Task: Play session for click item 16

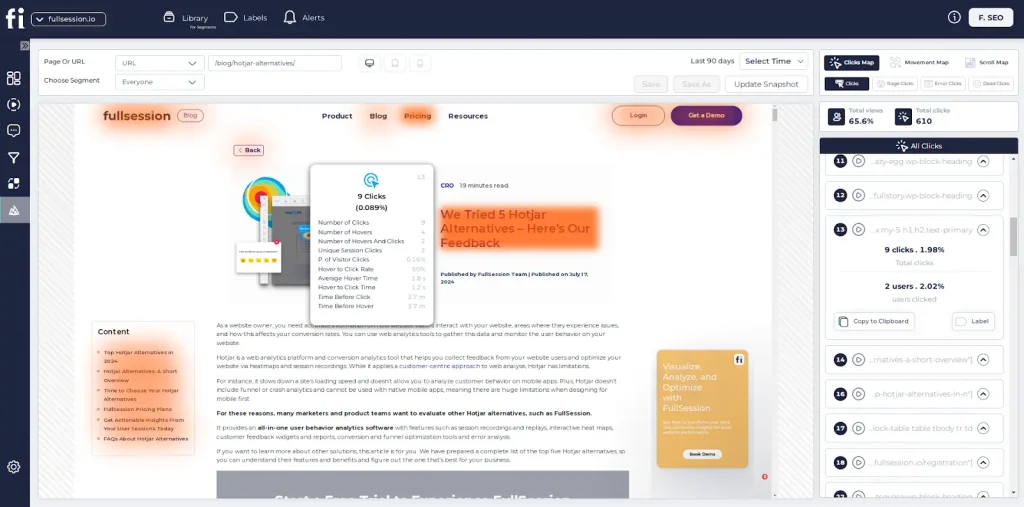Action: coord(858,394)
